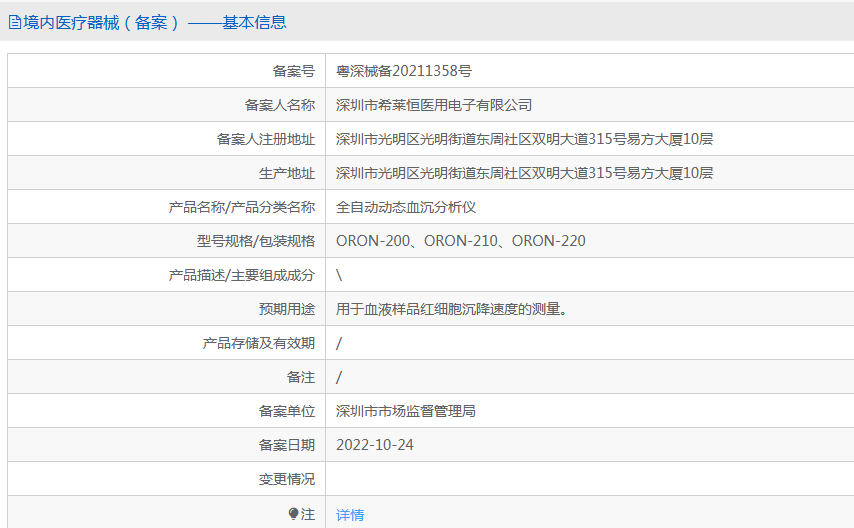
Task: Select the 备案人名称 label cell
Action: pos(167,105)
